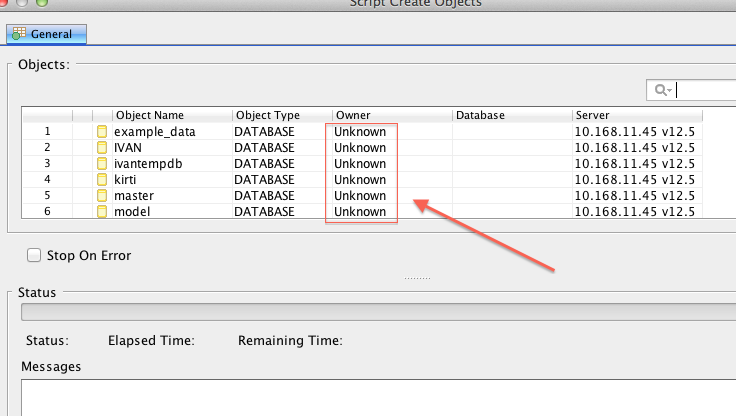Image resolution: width=736 pixels, height=416 pixels.
Task: Click the example_data database icon
Action: pos(101,132)
